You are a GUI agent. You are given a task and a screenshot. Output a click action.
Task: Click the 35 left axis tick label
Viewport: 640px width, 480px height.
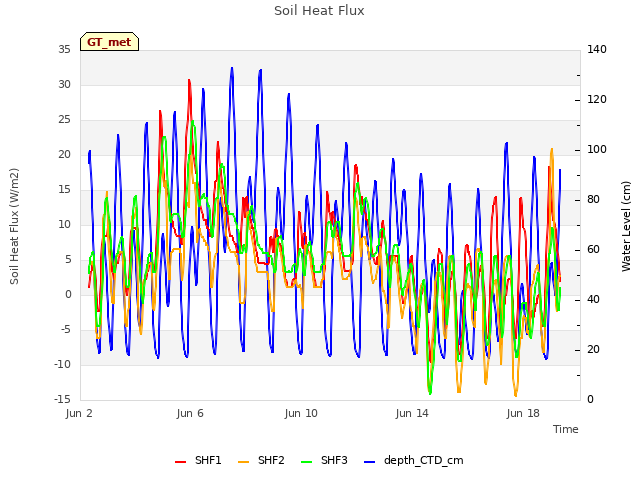(64, 50)
